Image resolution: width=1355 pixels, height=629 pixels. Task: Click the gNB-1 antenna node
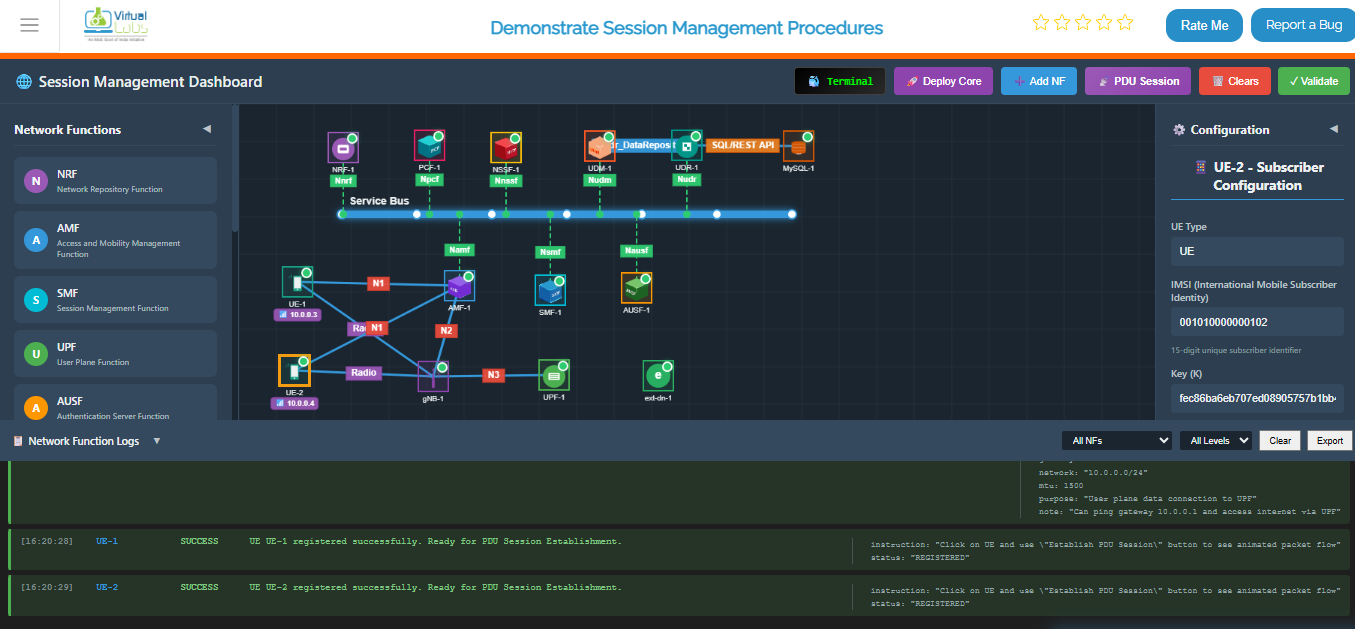(432, 376)
